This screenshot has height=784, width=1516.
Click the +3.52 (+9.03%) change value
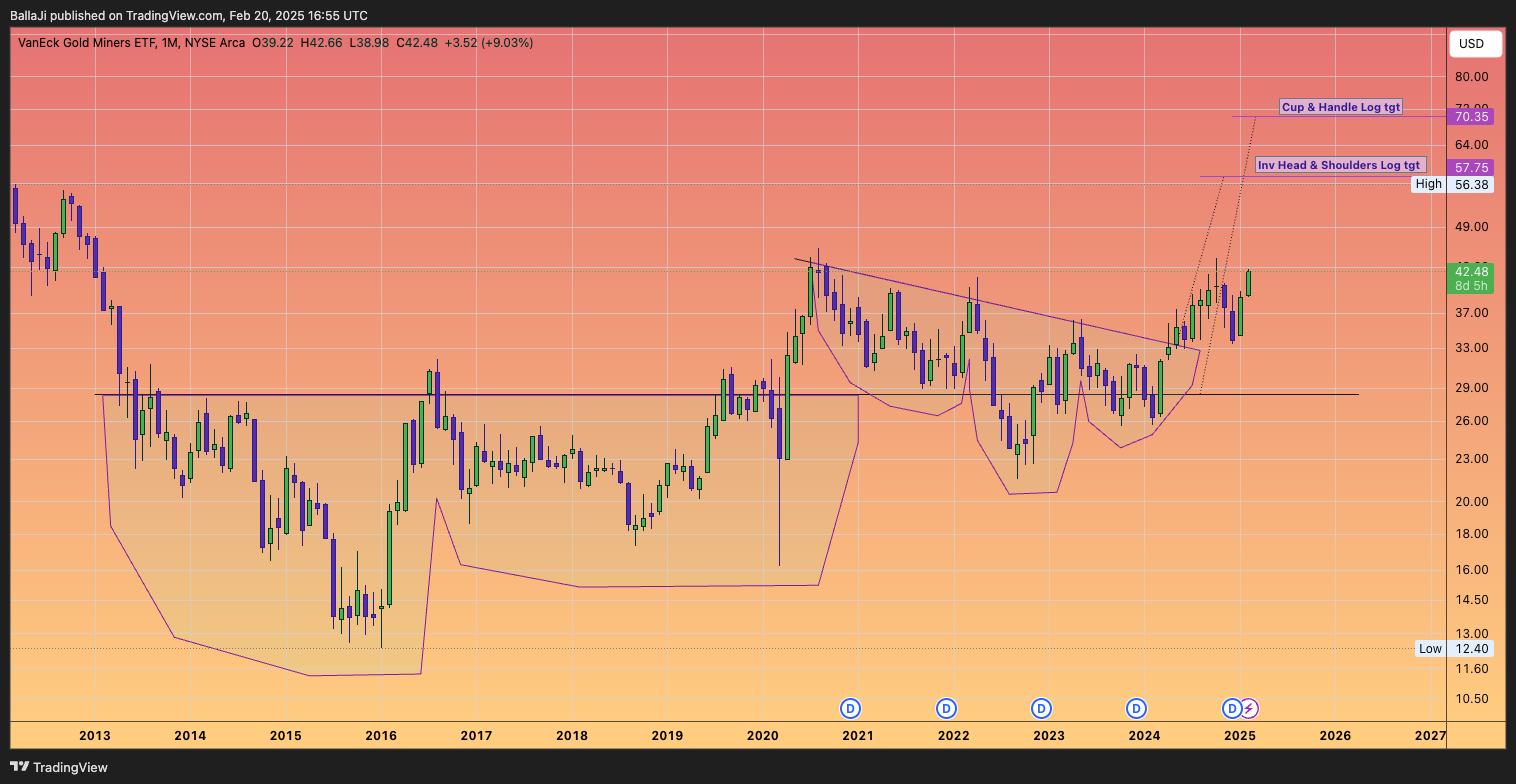(489, 43)
